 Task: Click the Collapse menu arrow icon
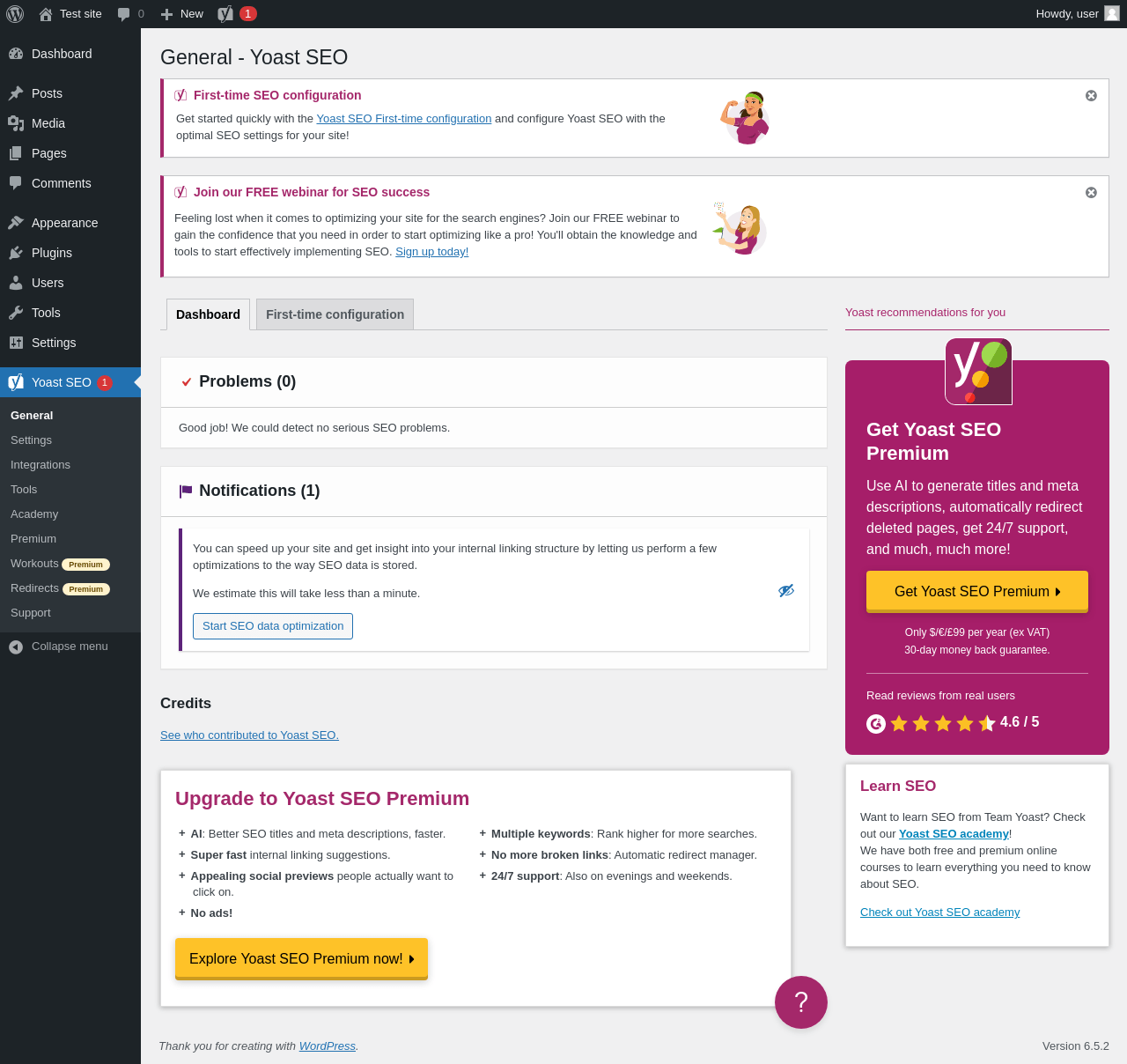16,647
